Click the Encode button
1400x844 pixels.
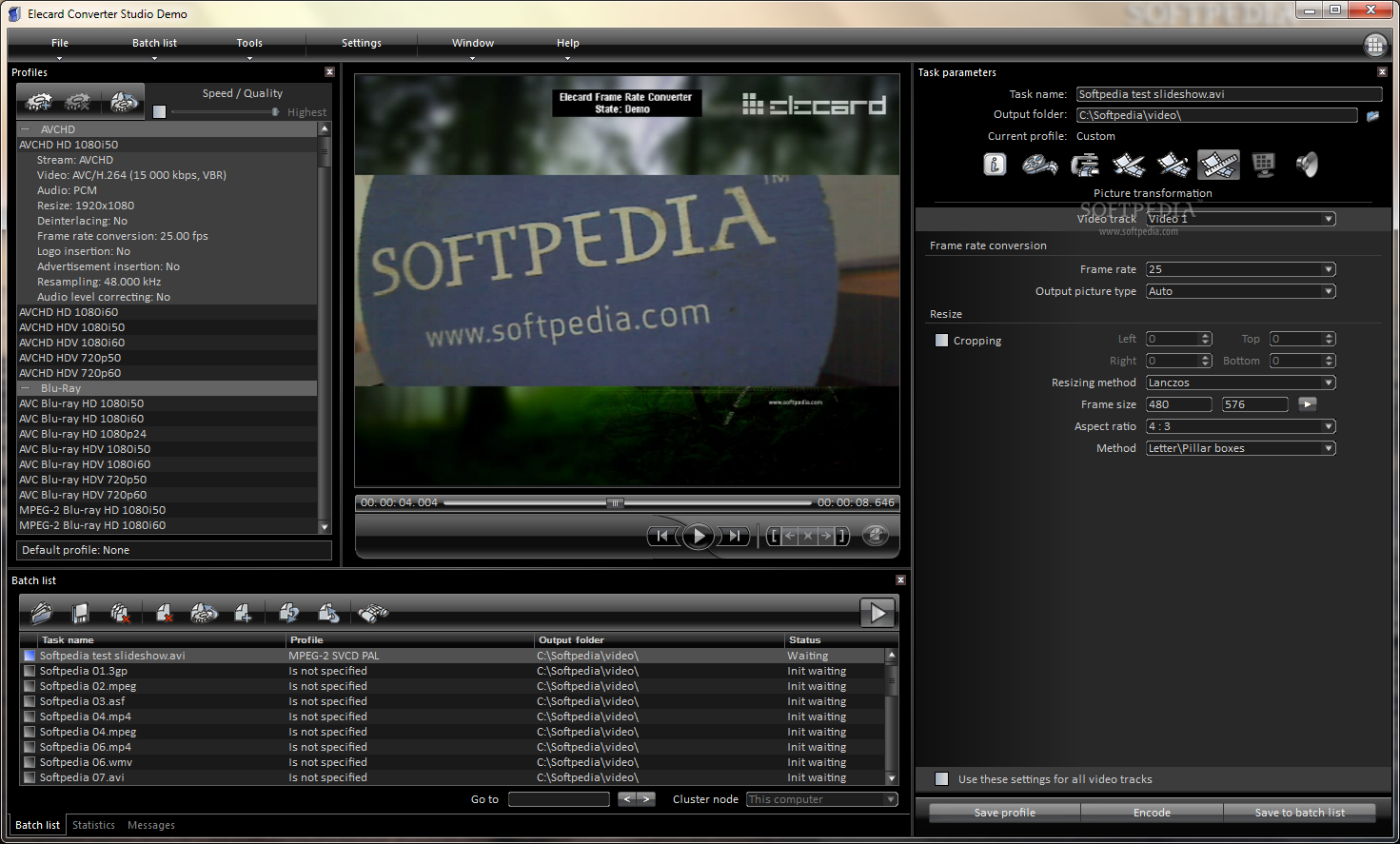(1152, 813)
